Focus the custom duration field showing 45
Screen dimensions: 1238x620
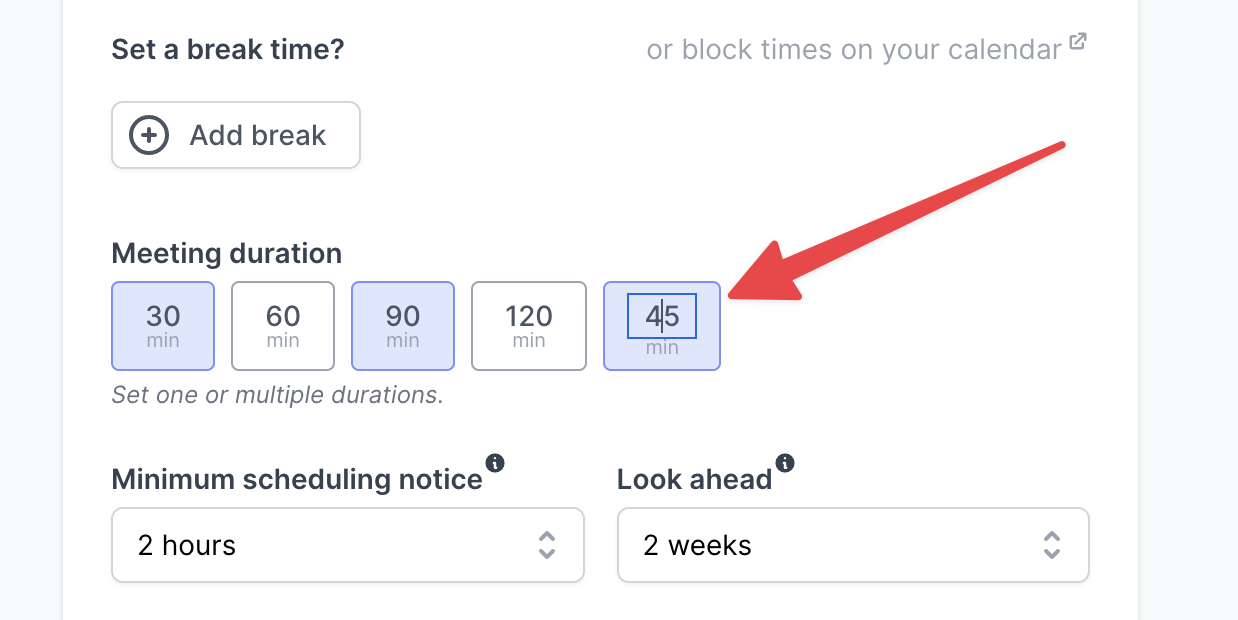pyautogui.click(x=662, y=317)
